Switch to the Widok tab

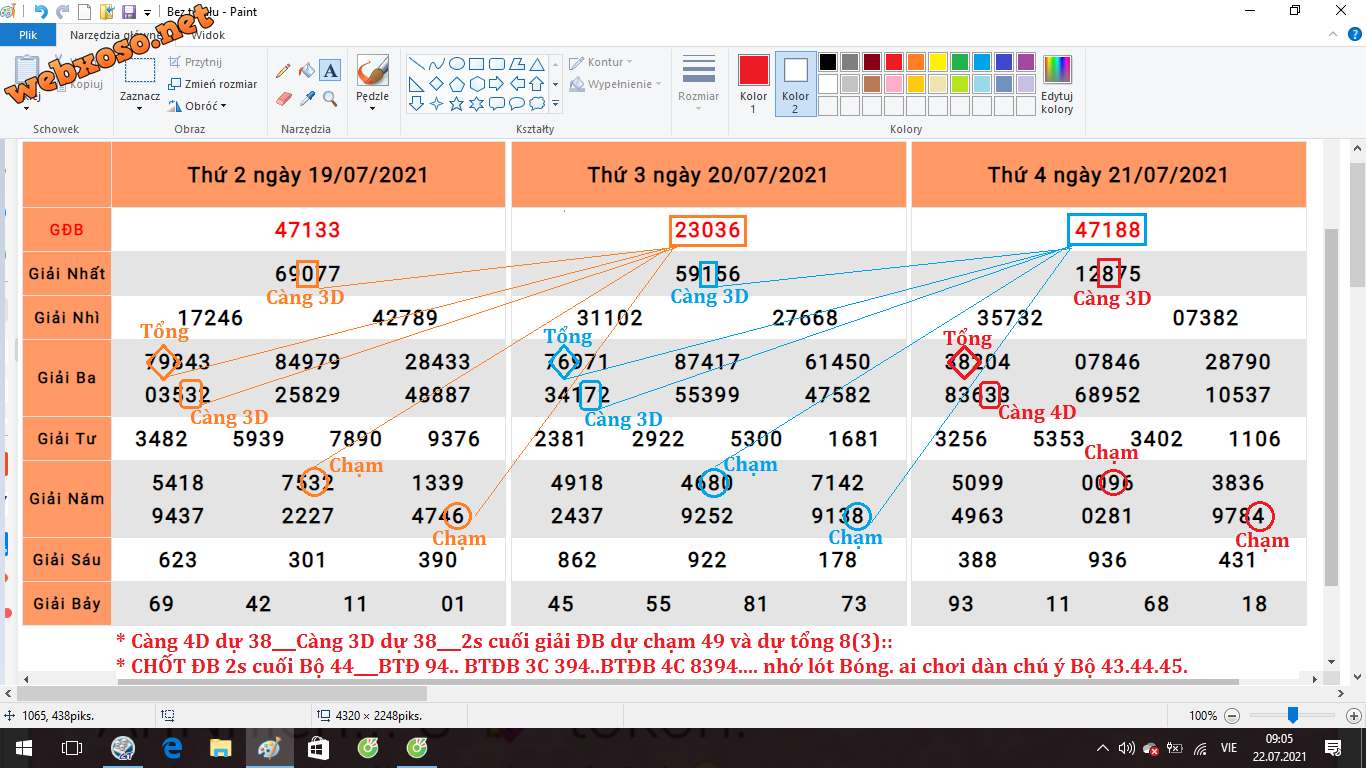coord(208,35)
